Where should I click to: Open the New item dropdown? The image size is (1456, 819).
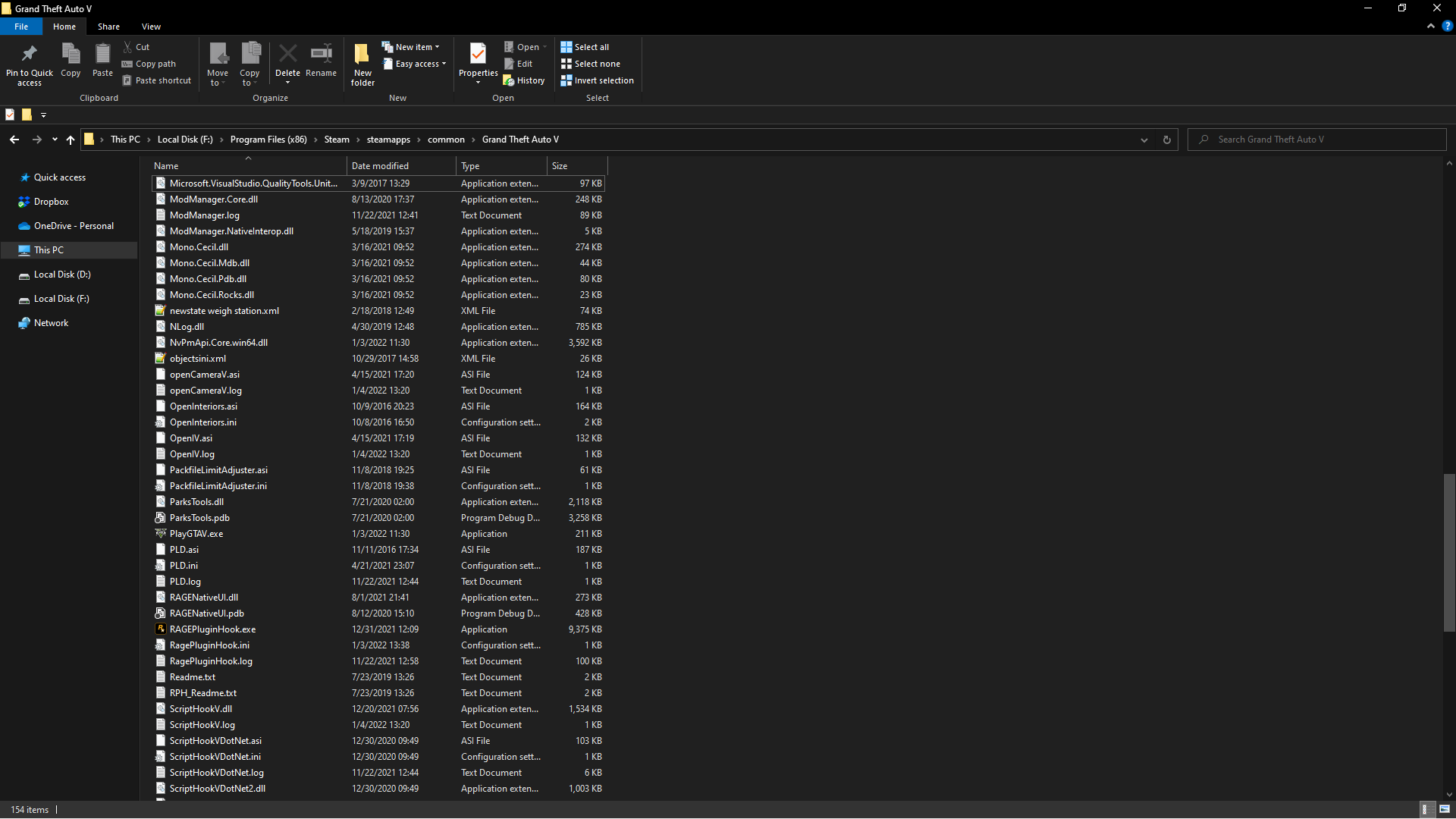pos(411,47)
